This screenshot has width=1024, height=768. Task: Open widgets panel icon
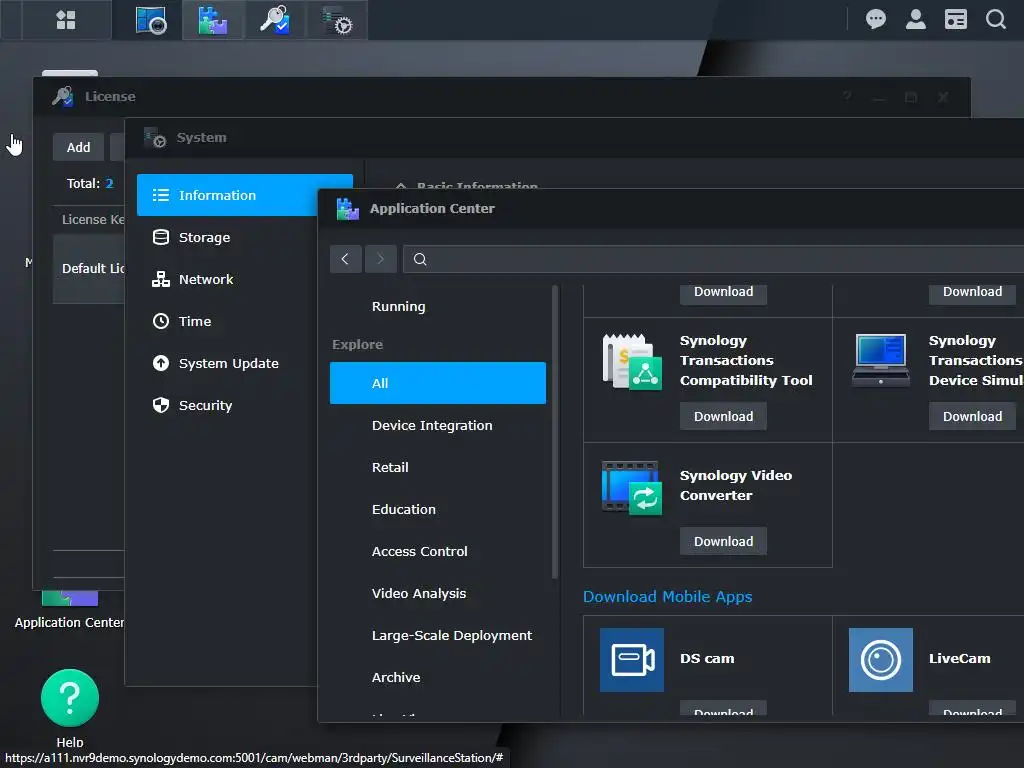pyautogui.click(x=955, y=20)
